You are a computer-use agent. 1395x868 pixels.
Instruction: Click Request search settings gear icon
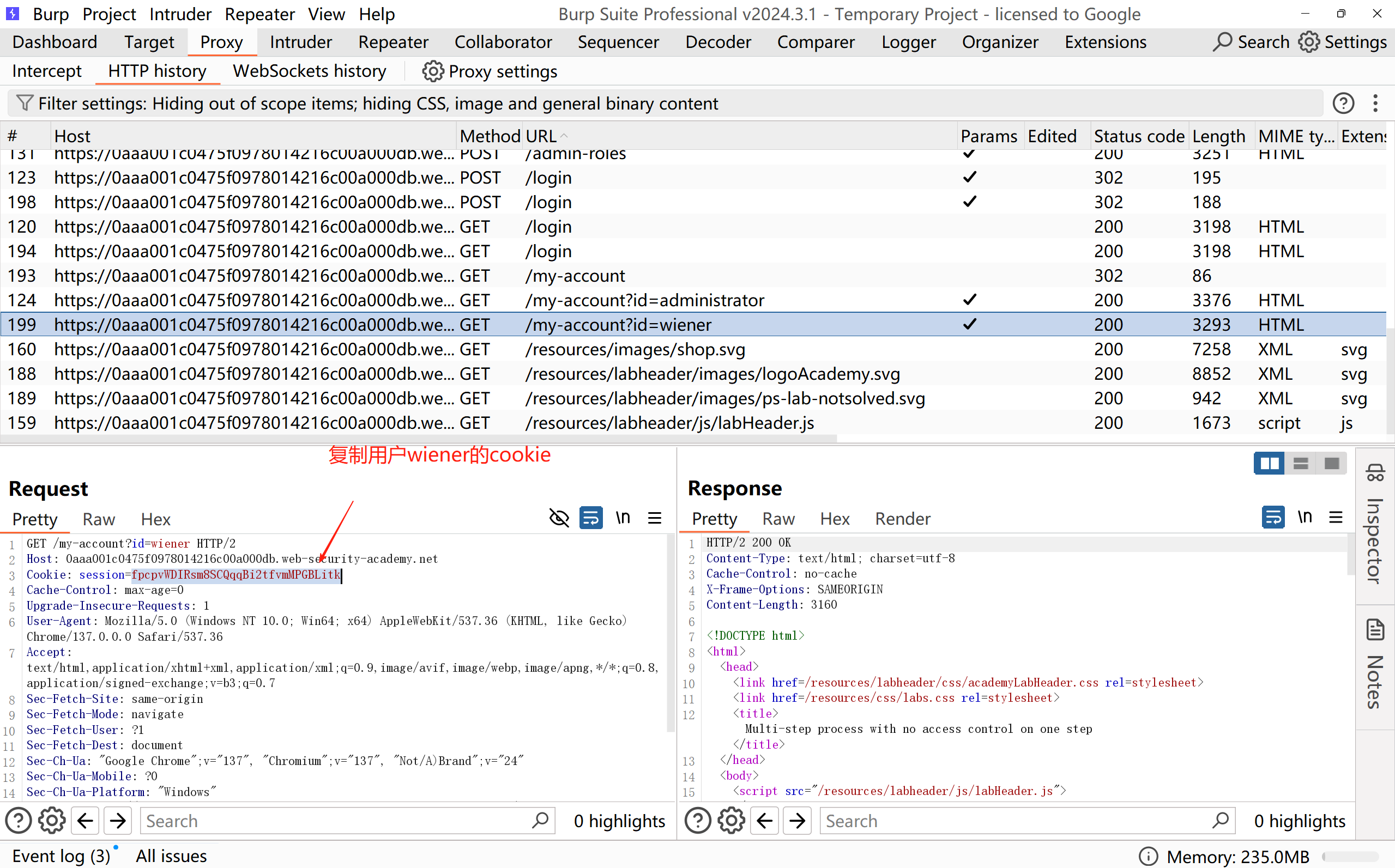(x=52, y=821)
